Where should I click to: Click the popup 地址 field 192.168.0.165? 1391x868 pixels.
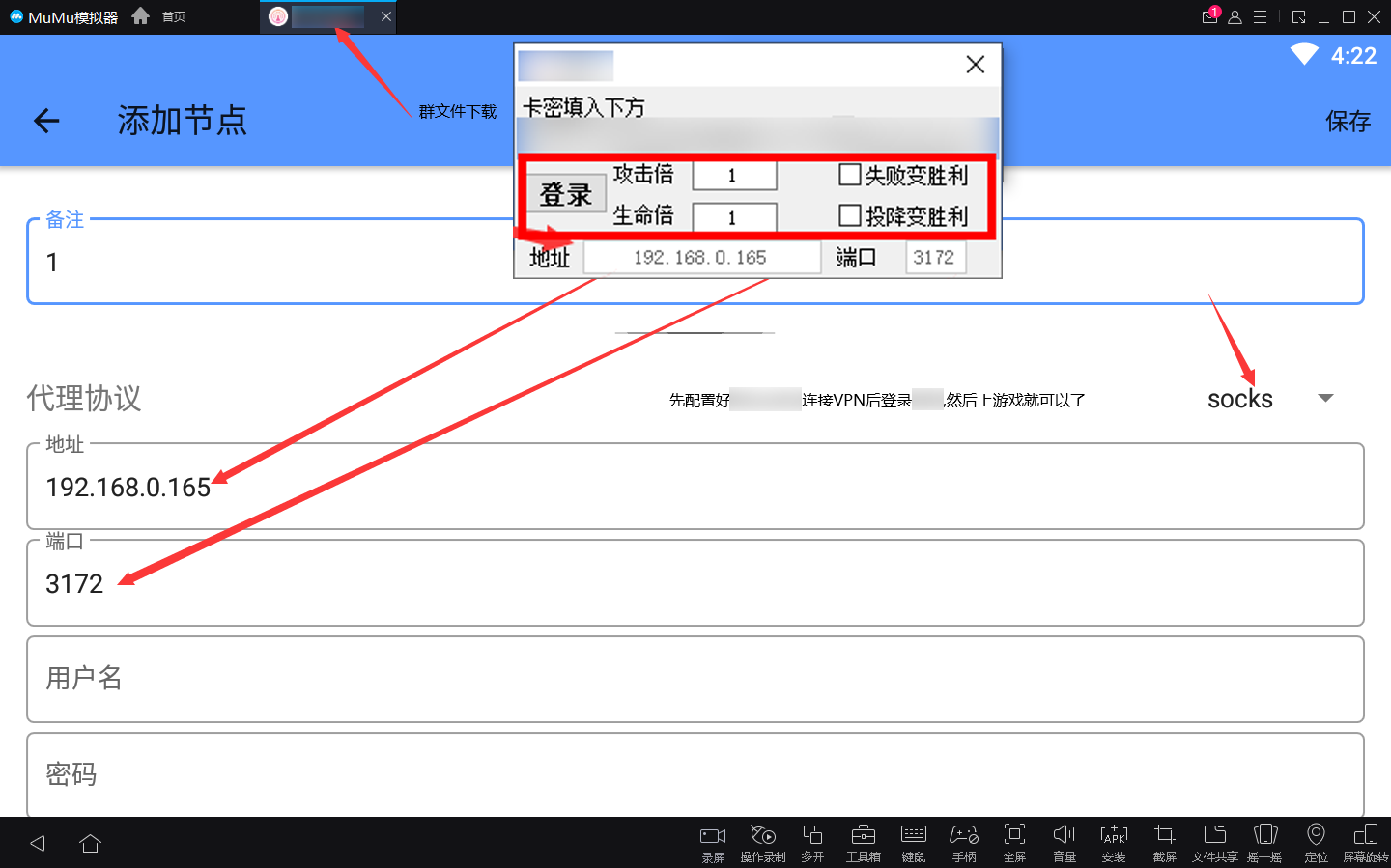(x=702, y=258)
